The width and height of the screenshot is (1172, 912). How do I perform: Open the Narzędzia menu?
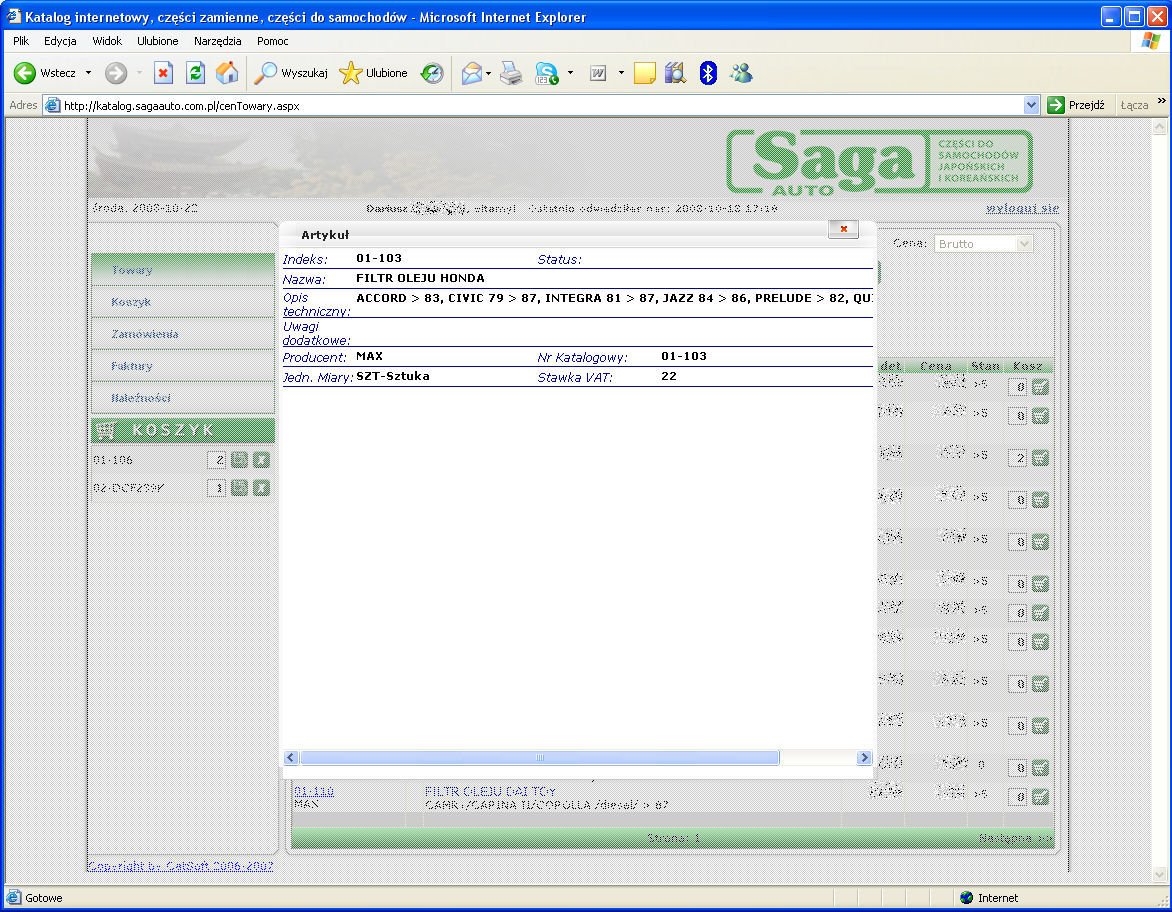218,41
